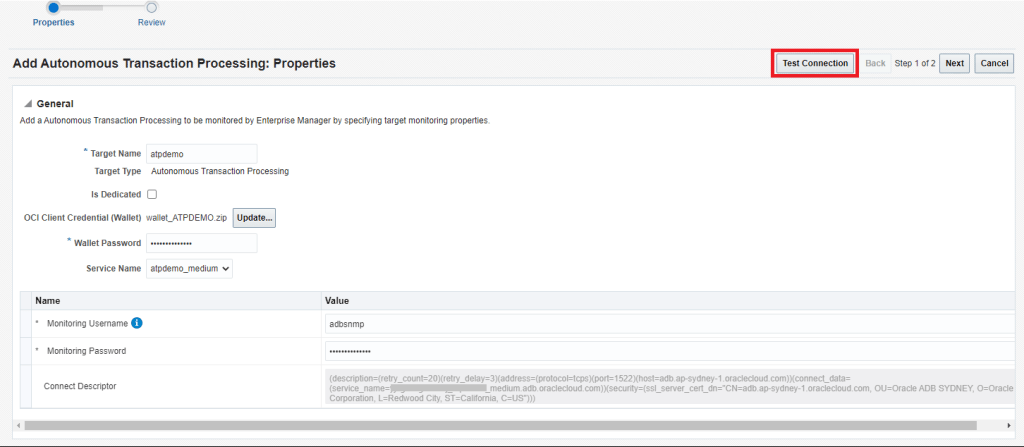
Task: Click the Name column header
Action: point(49,300)
